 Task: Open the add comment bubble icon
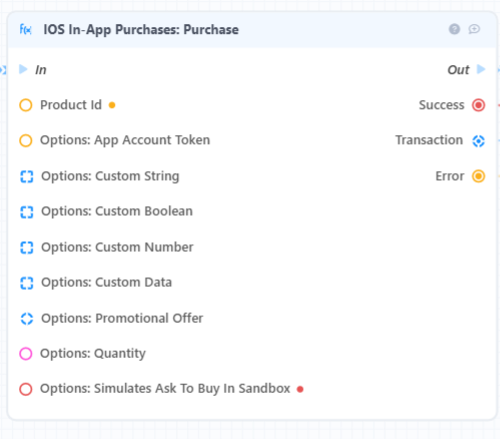point(474,29)
